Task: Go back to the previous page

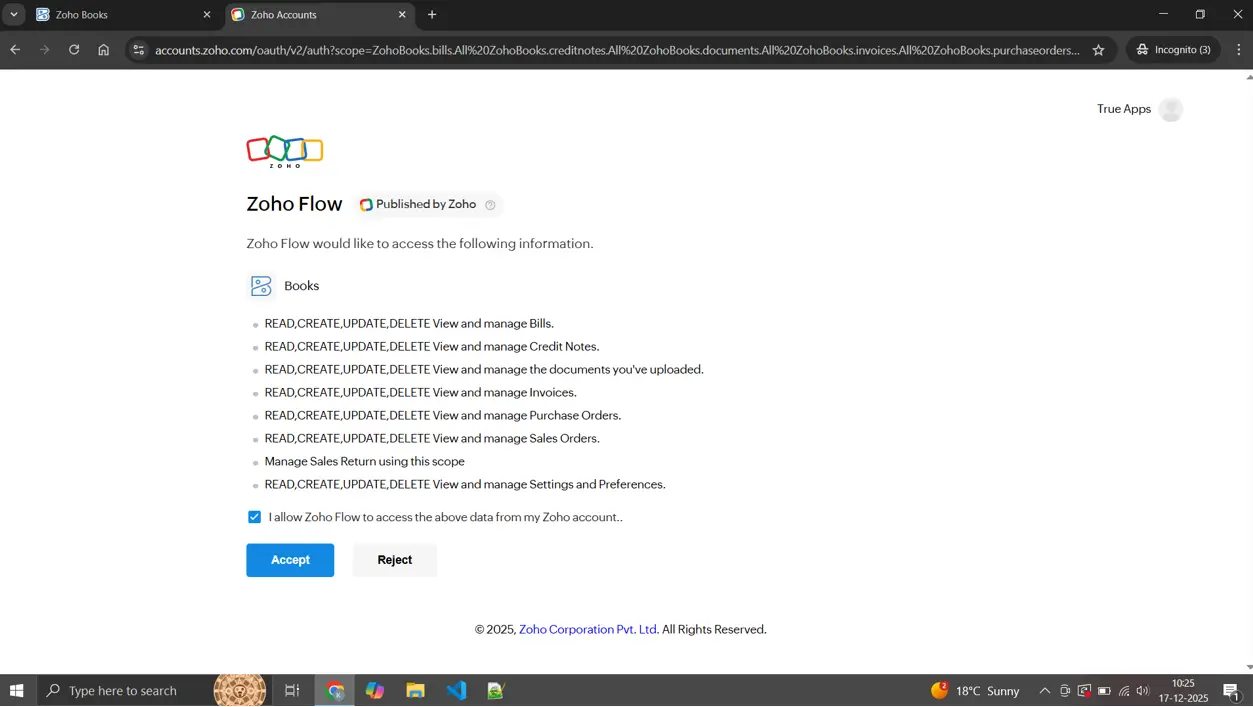Action: point(15,50)
